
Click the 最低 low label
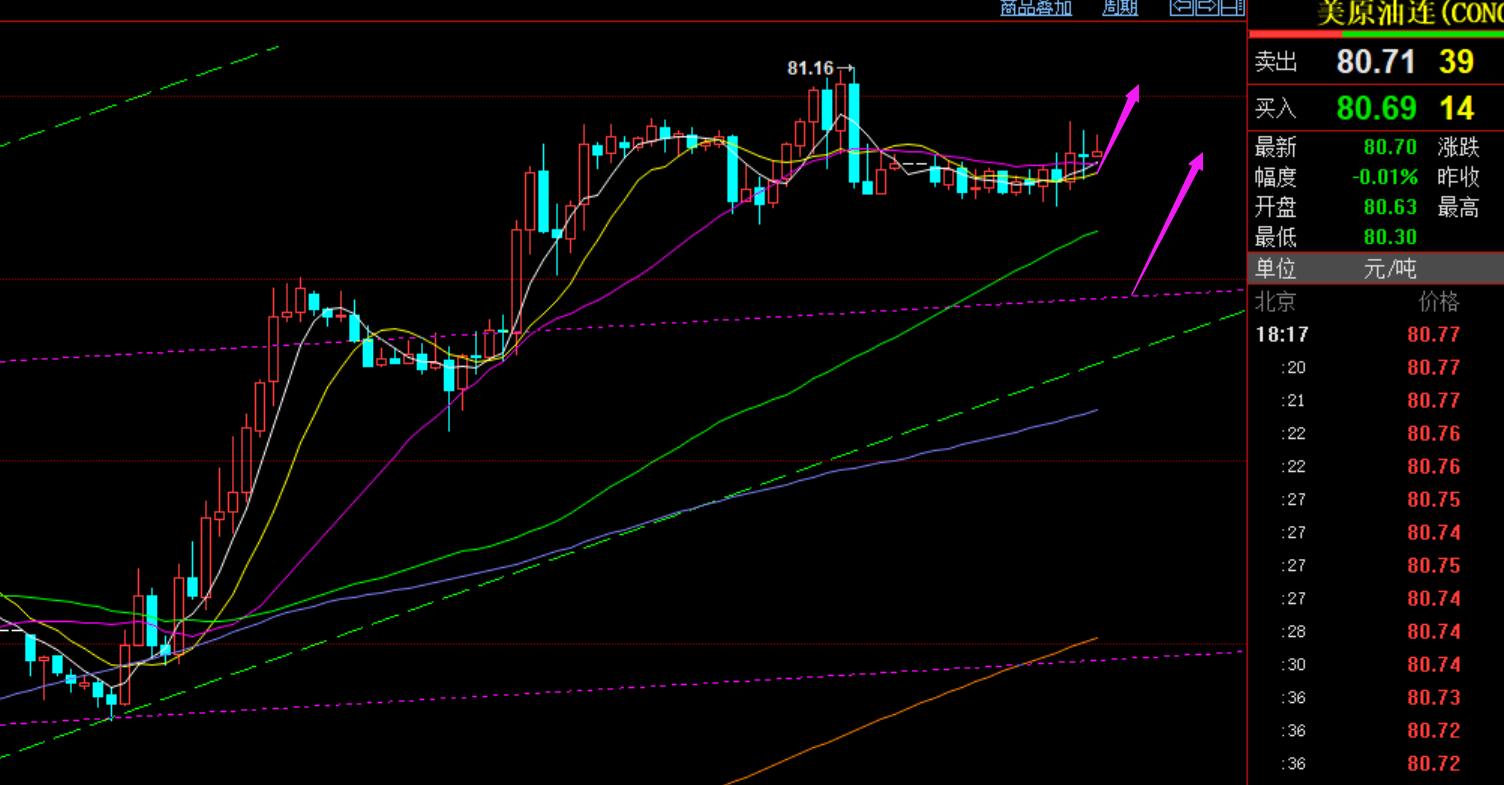coord(1276,238)
